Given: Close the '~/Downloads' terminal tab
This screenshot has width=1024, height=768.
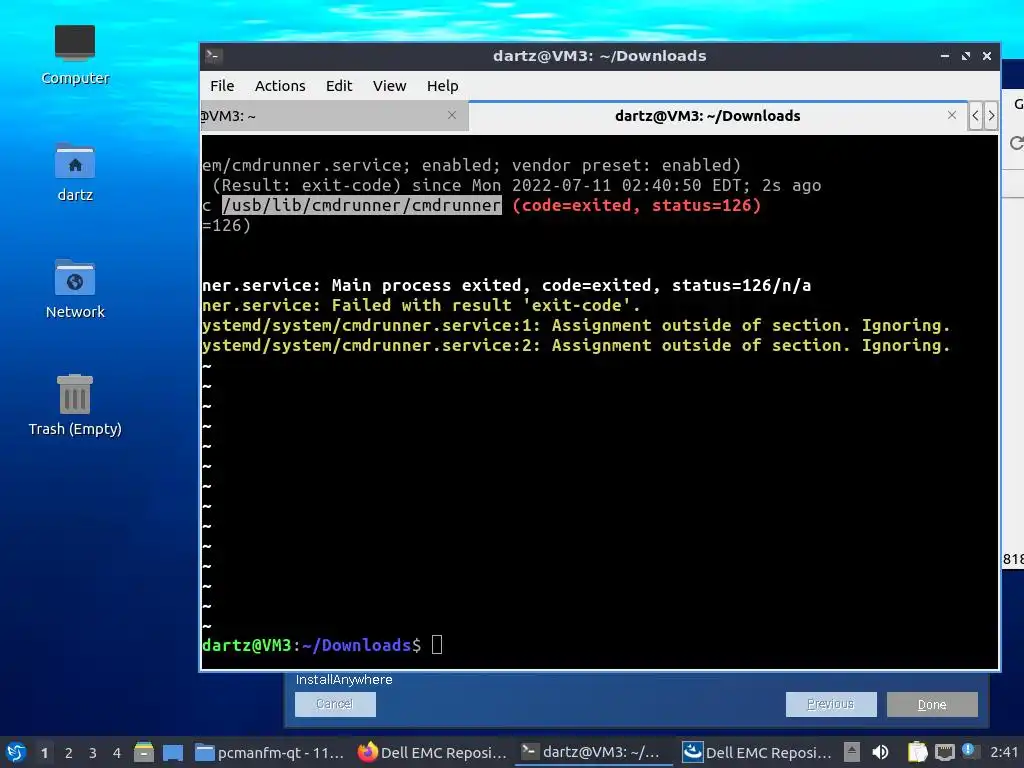Looking at the screenshot, I should pos(952,115).
